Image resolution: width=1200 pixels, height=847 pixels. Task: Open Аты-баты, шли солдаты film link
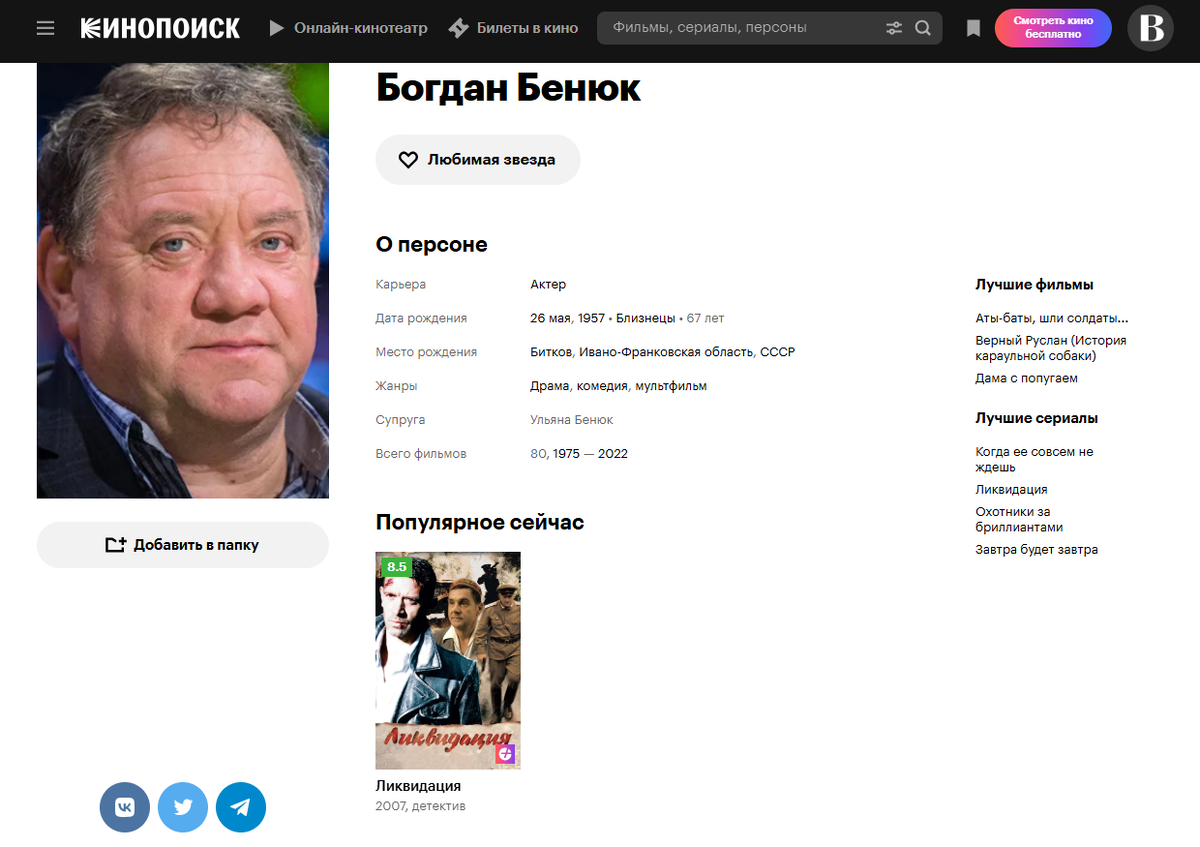[1052, 319]
